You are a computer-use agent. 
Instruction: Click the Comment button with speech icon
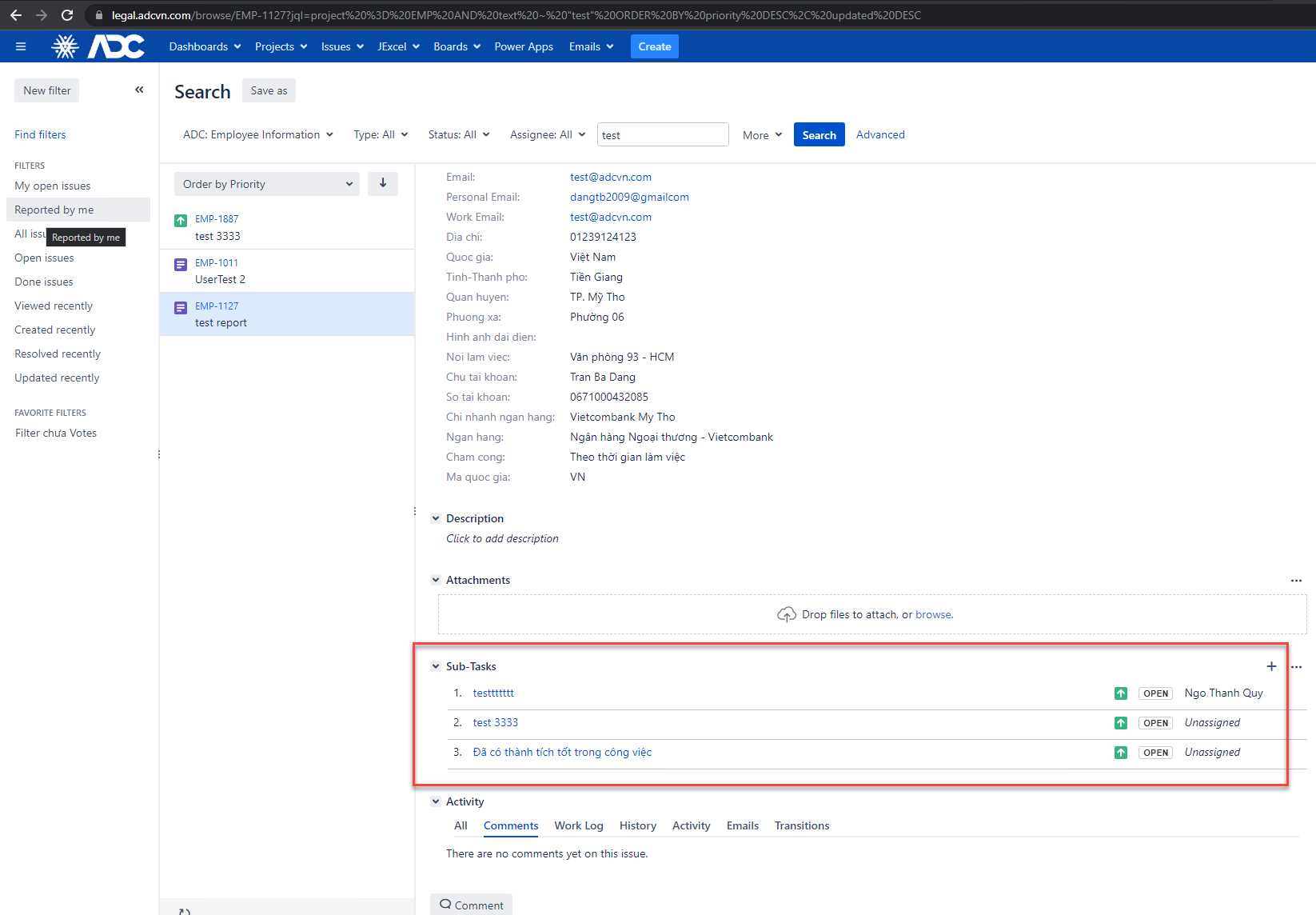(471, 904)
